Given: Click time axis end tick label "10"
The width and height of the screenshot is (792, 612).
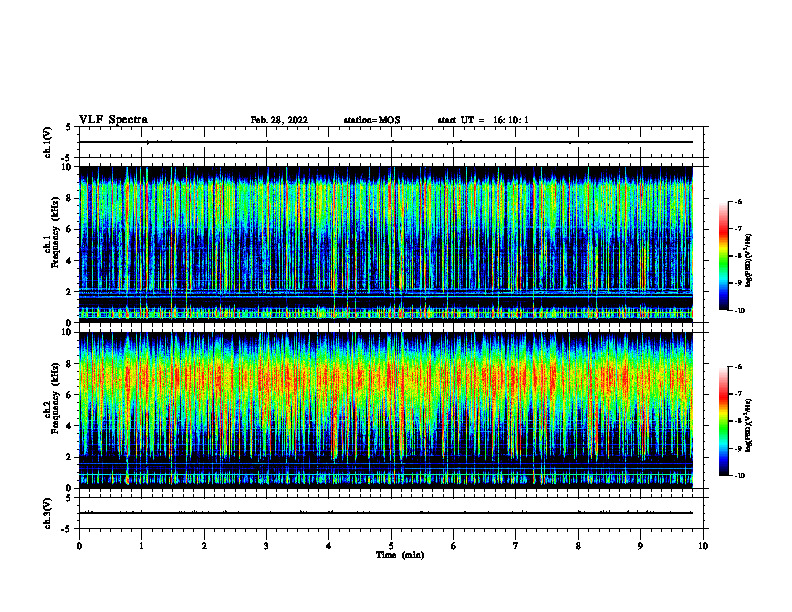Looking at the screenshot, I should point(703,546).
